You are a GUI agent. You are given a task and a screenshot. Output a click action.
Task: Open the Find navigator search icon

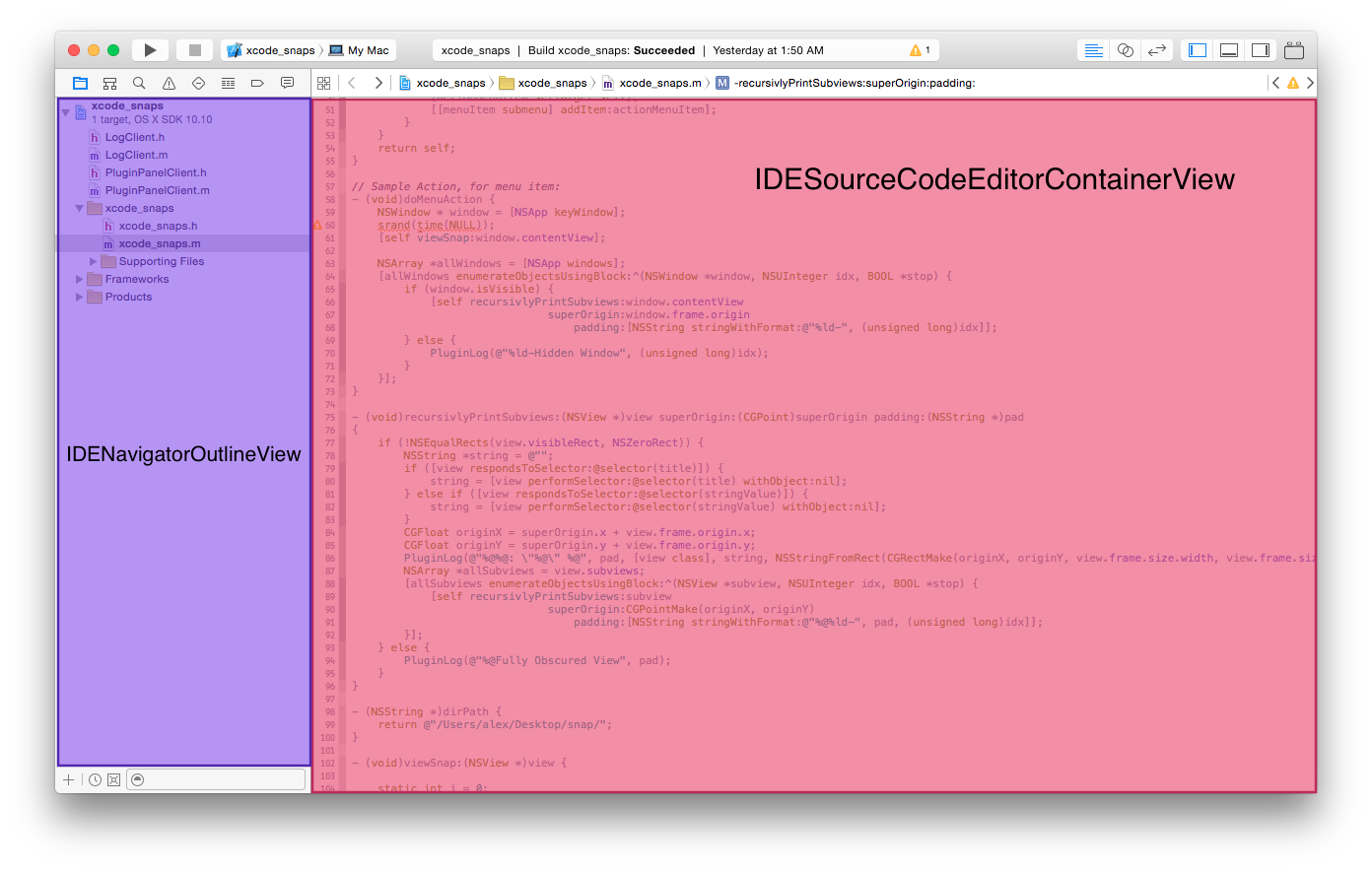pyautogui.click(x=139, y=83)
